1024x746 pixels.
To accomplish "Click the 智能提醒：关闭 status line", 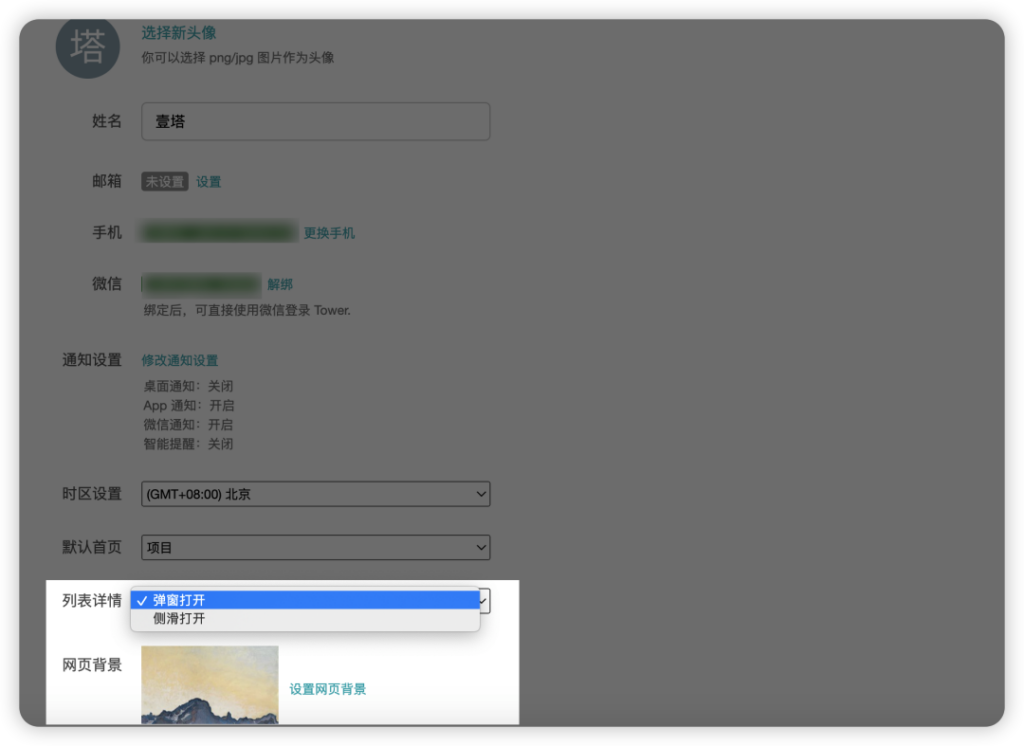I will 188,444.
